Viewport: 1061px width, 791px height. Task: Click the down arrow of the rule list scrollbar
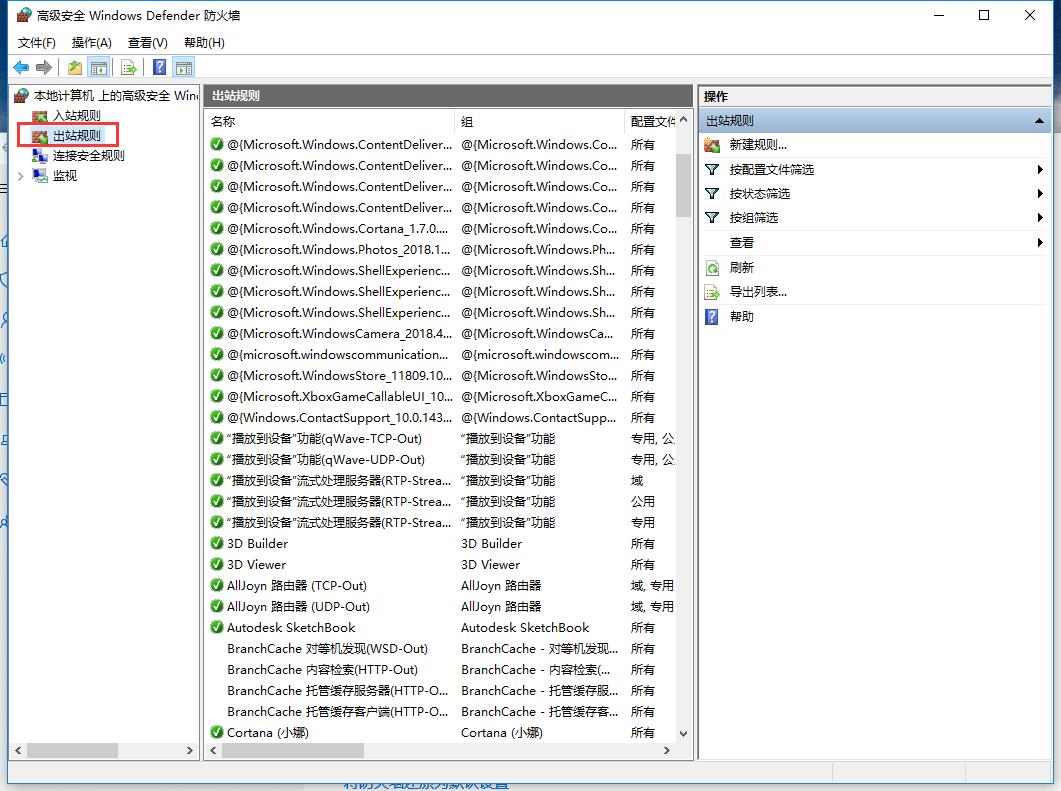coord(683,733)
